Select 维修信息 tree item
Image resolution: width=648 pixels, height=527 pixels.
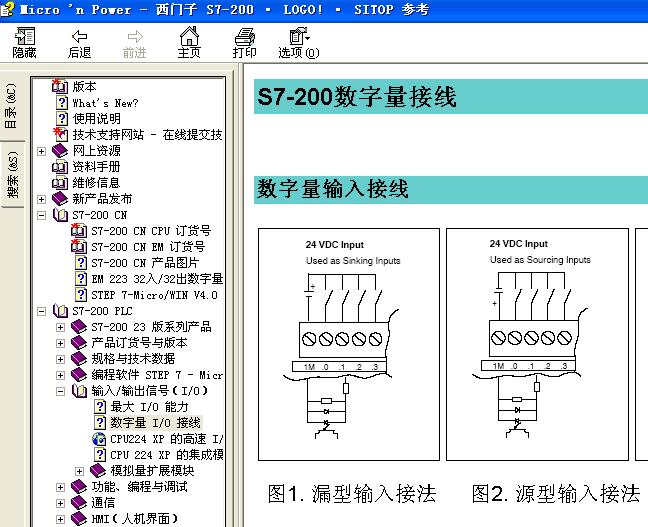(x=96, y=183)
